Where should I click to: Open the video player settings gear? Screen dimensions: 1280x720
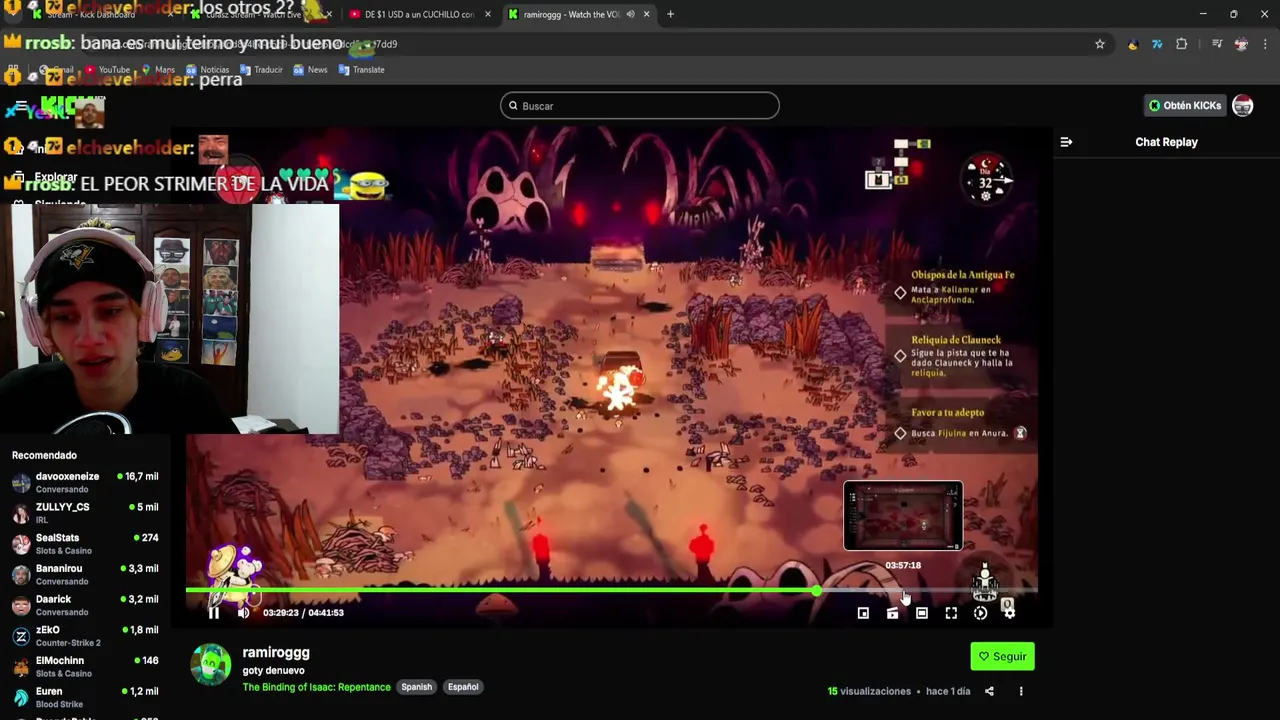[1009, 613]
